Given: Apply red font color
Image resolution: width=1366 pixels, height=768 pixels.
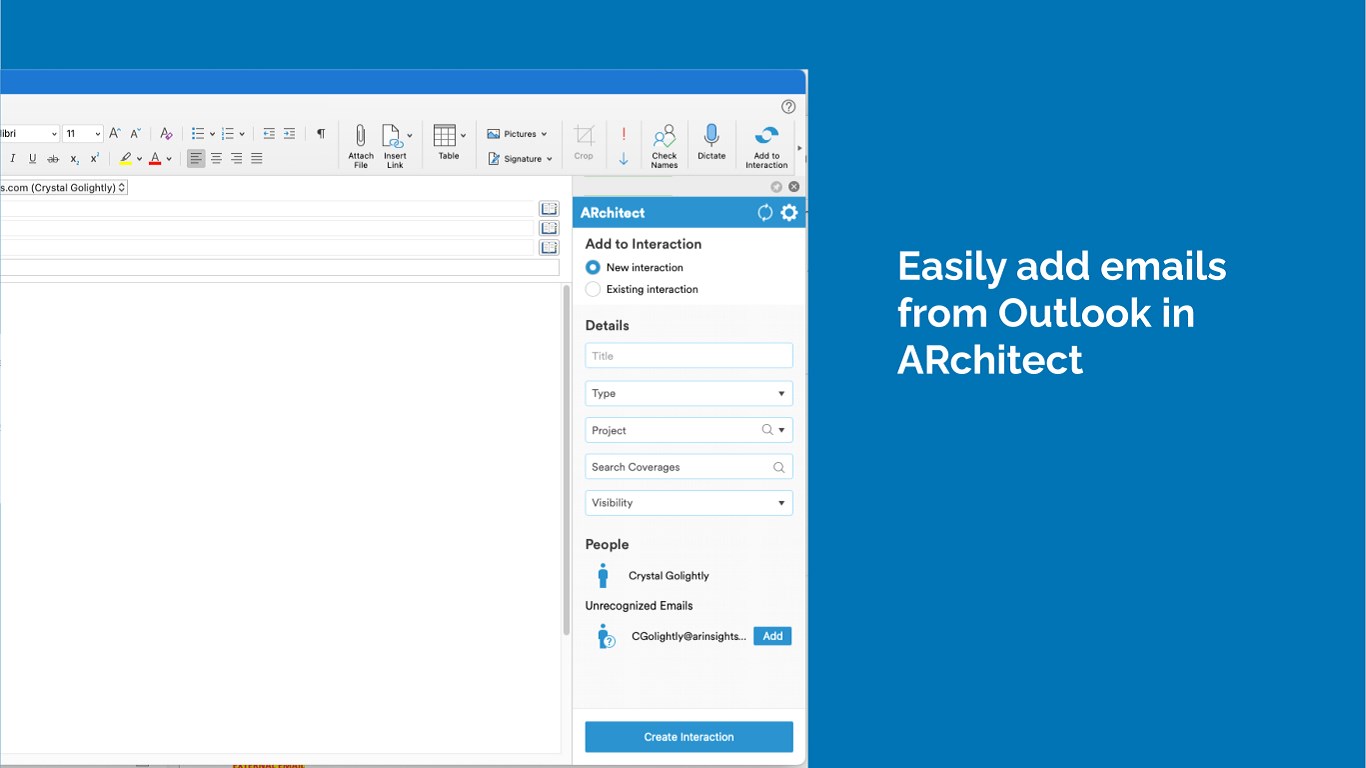Looking at the screenshot, I should tap(155, 158).
